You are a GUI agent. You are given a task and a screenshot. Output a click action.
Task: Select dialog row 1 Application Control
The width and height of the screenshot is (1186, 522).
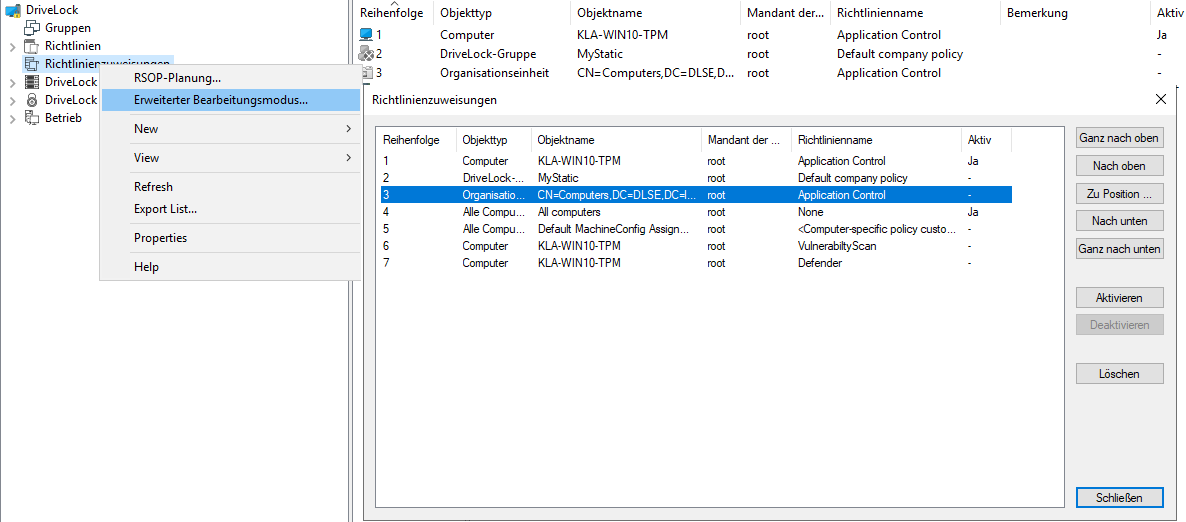pos(695,161)
